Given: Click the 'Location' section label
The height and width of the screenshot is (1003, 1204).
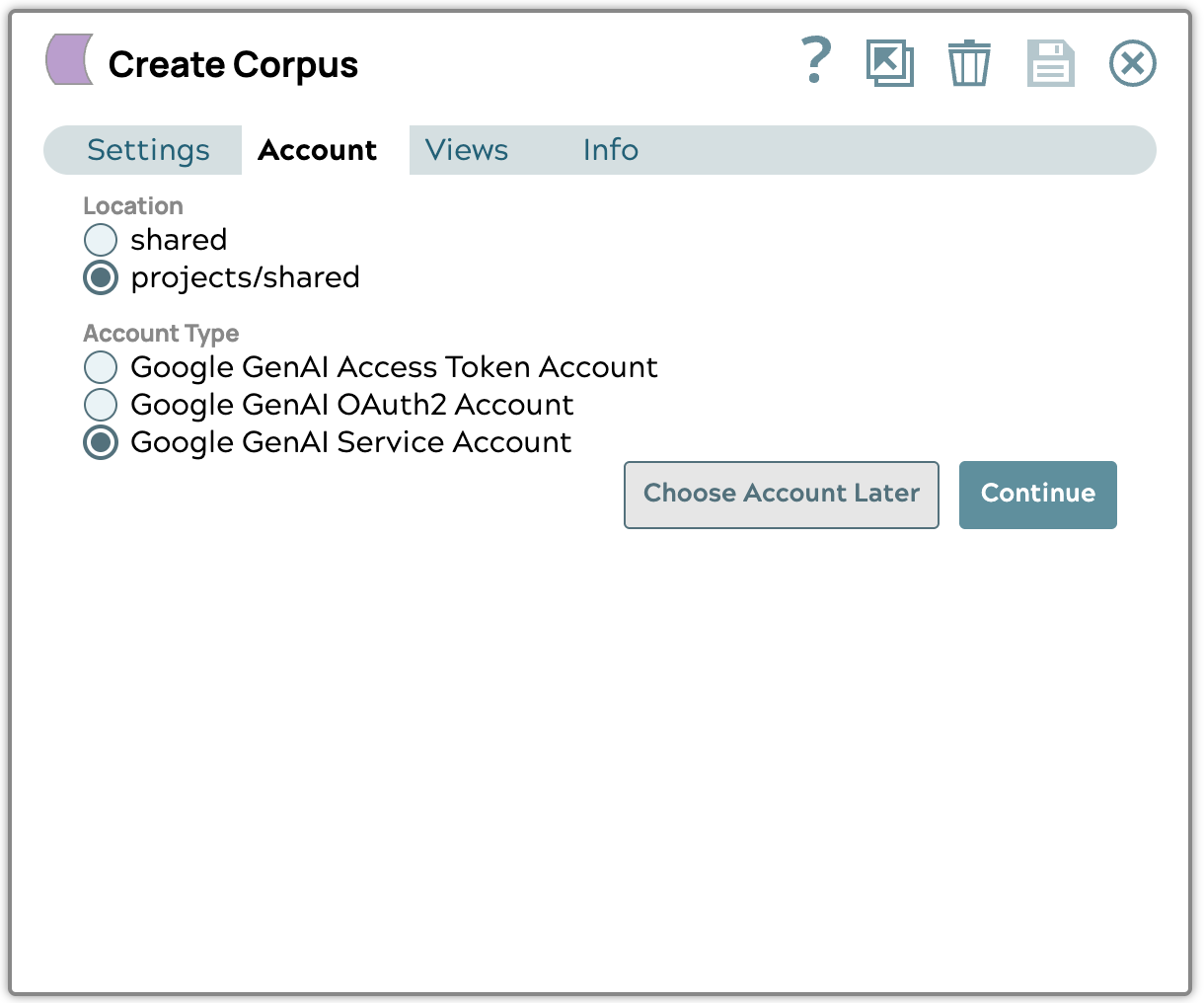Looking at the screenshot, I should pyautogui.click(x=133, y=206).
